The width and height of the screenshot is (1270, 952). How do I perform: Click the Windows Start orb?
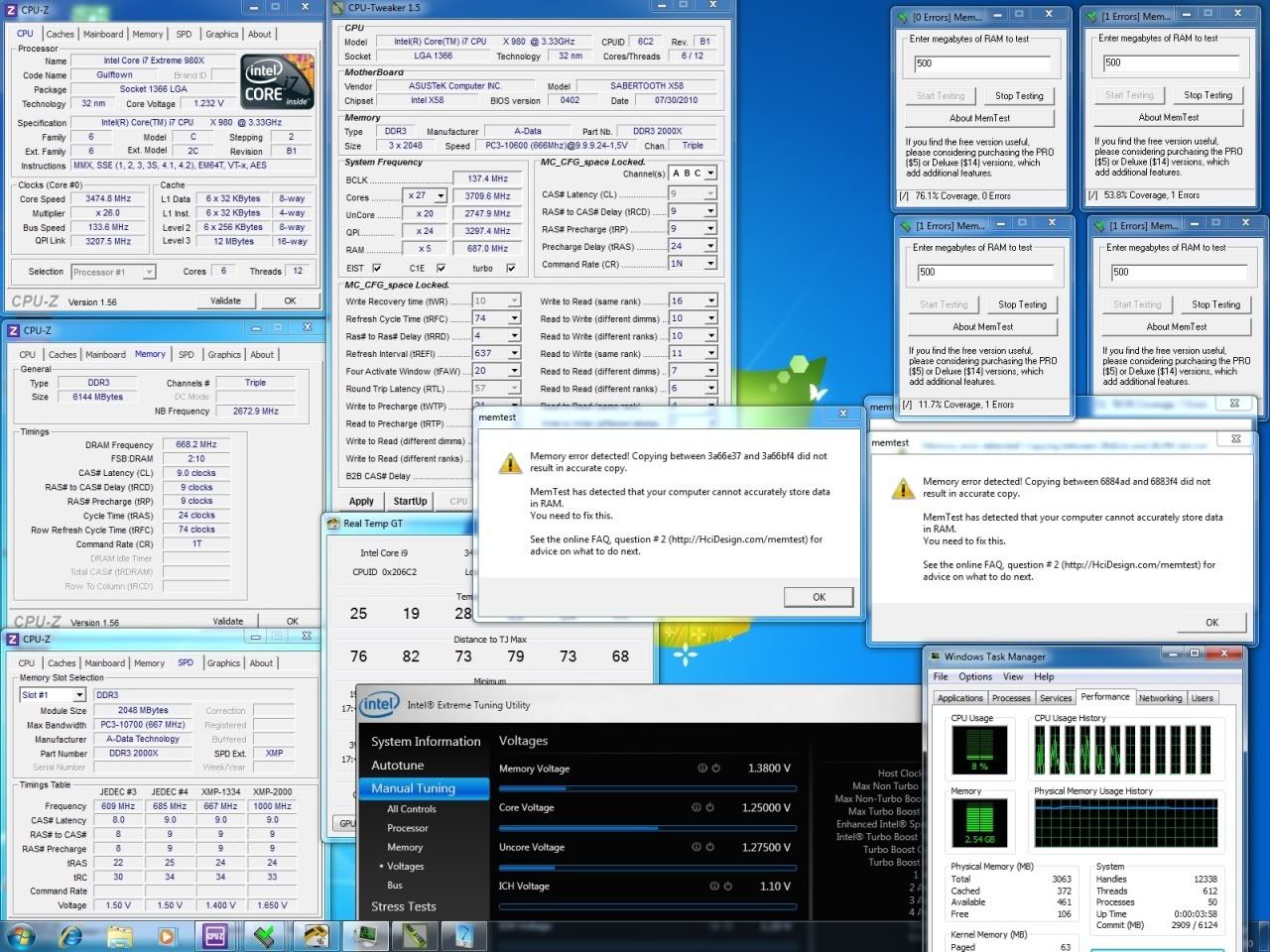[21, 935]
